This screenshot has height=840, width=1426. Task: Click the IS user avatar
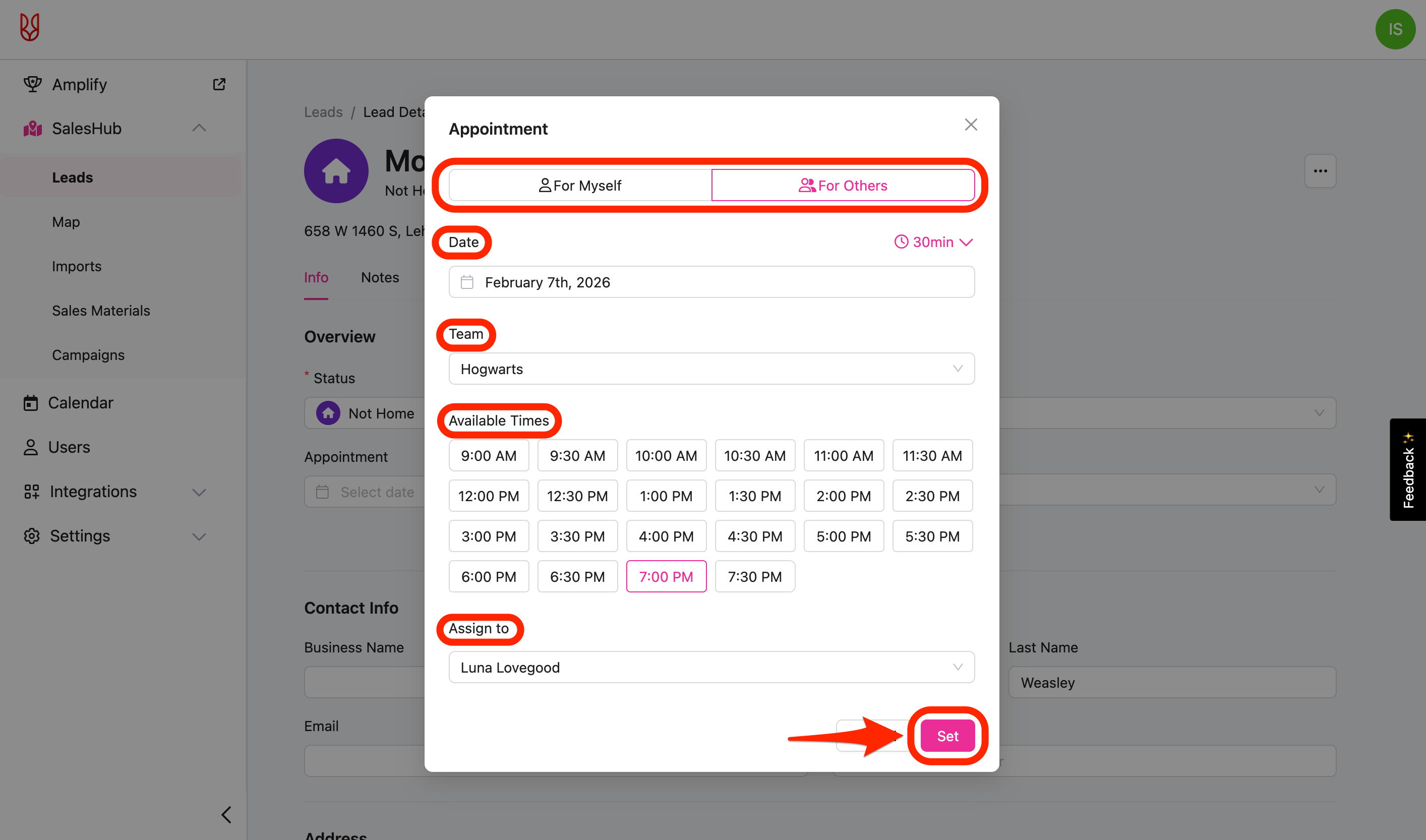click(1395, 29)
